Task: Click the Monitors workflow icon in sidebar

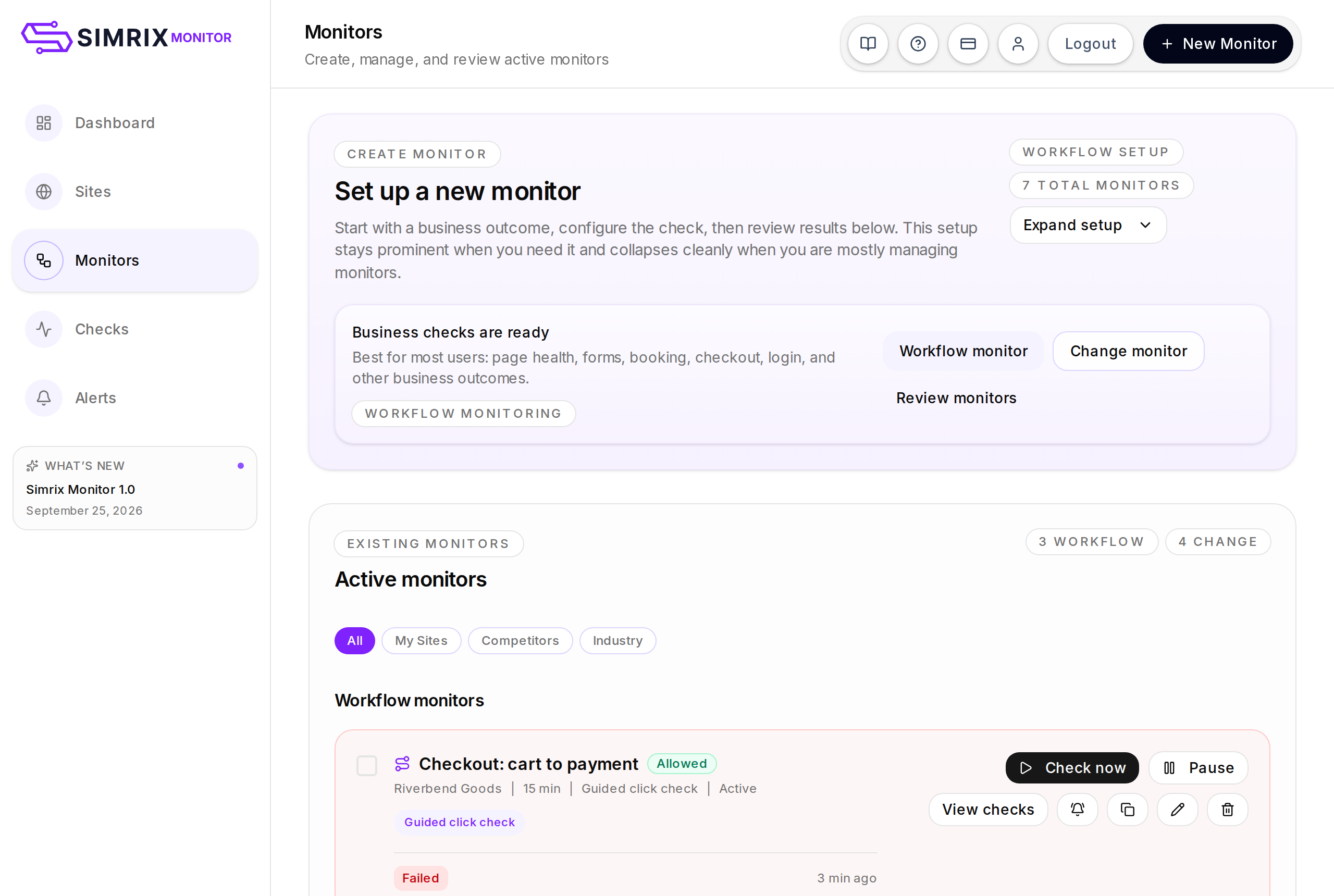Action: click(44, 260)
